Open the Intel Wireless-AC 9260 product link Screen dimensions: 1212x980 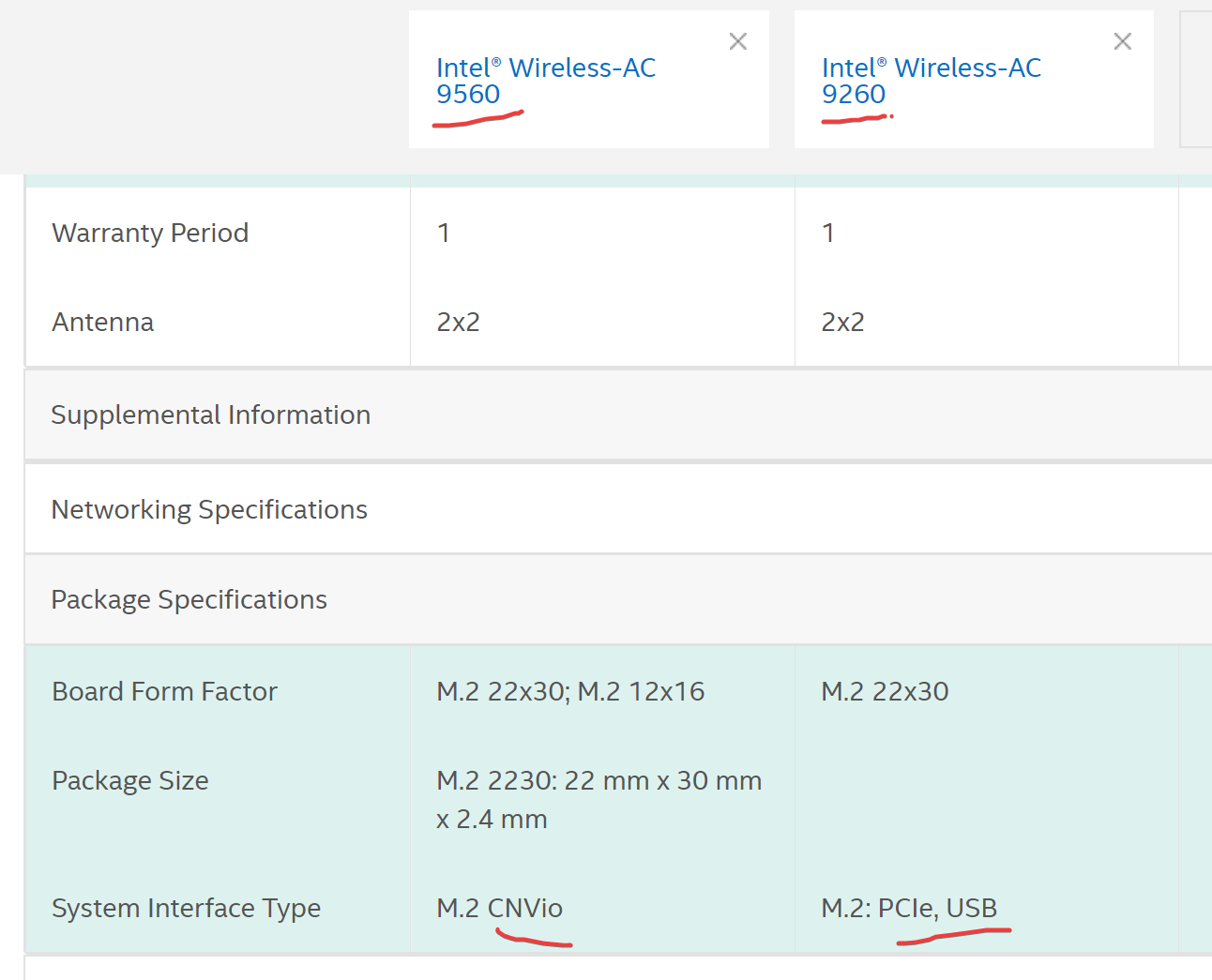point(932,81)
